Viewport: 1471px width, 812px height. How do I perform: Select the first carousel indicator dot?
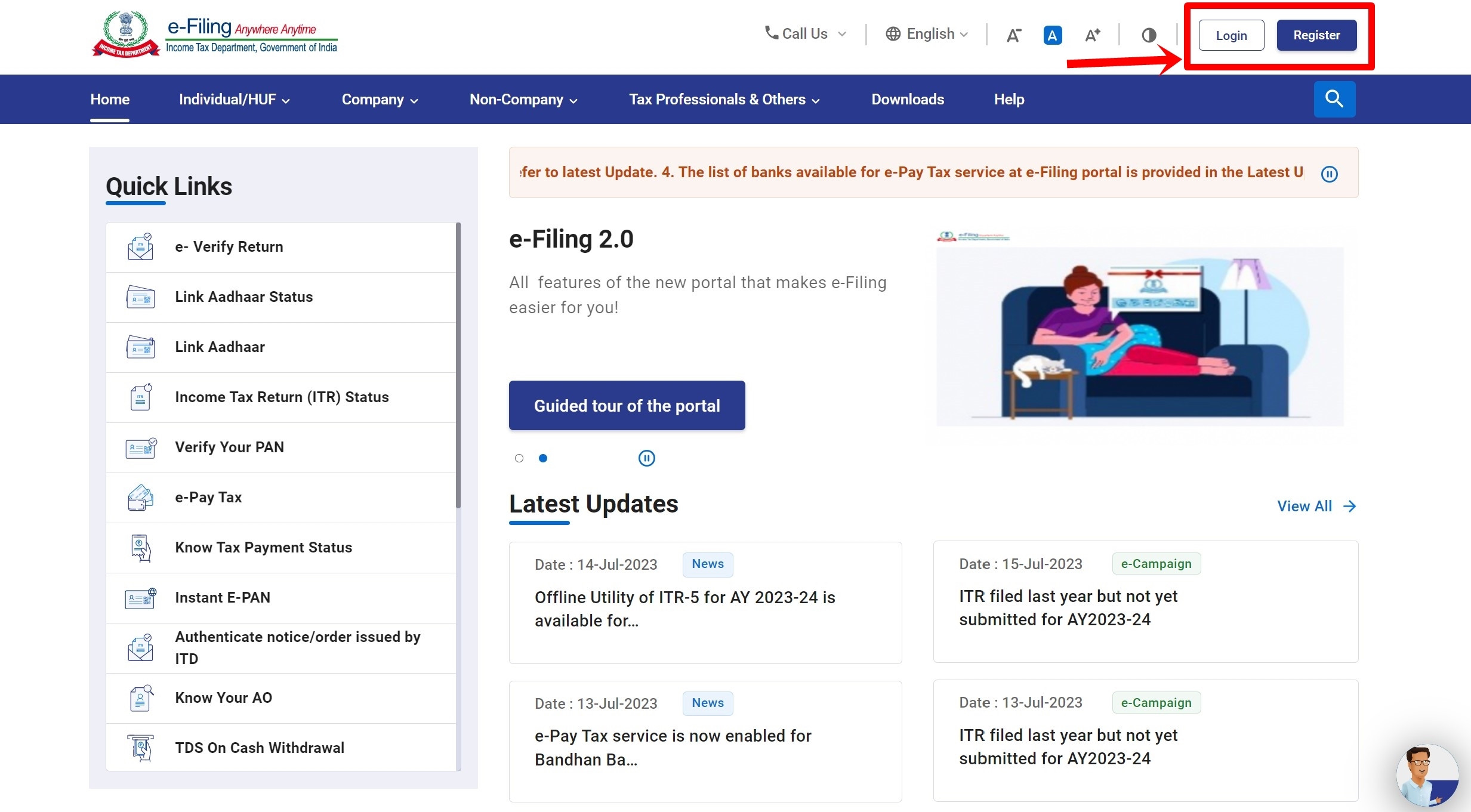(x=519, y=458)
